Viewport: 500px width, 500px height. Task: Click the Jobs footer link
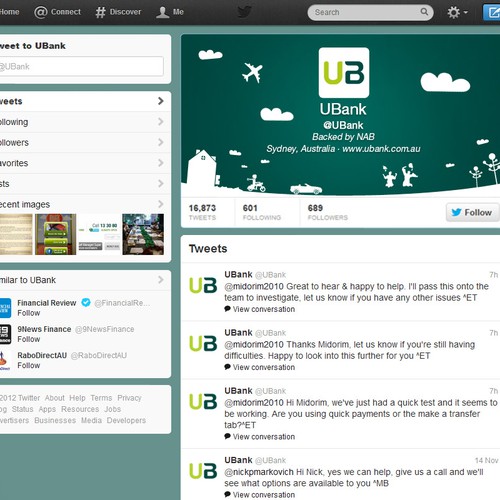(x=113, y=409)
